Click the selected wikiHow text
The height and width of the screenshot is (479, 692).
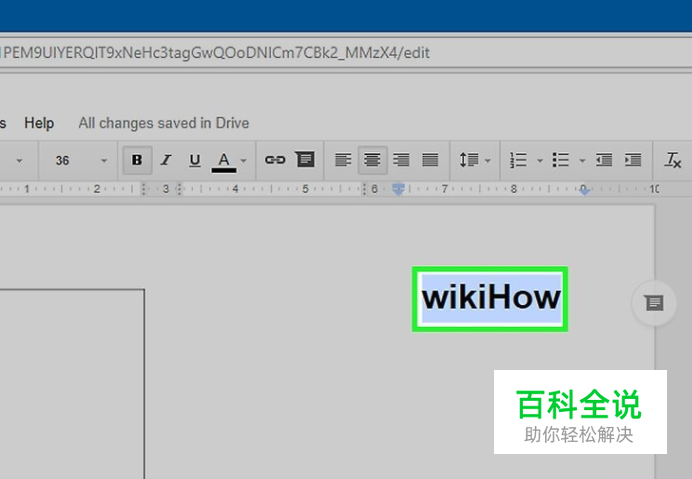[491, 298]
